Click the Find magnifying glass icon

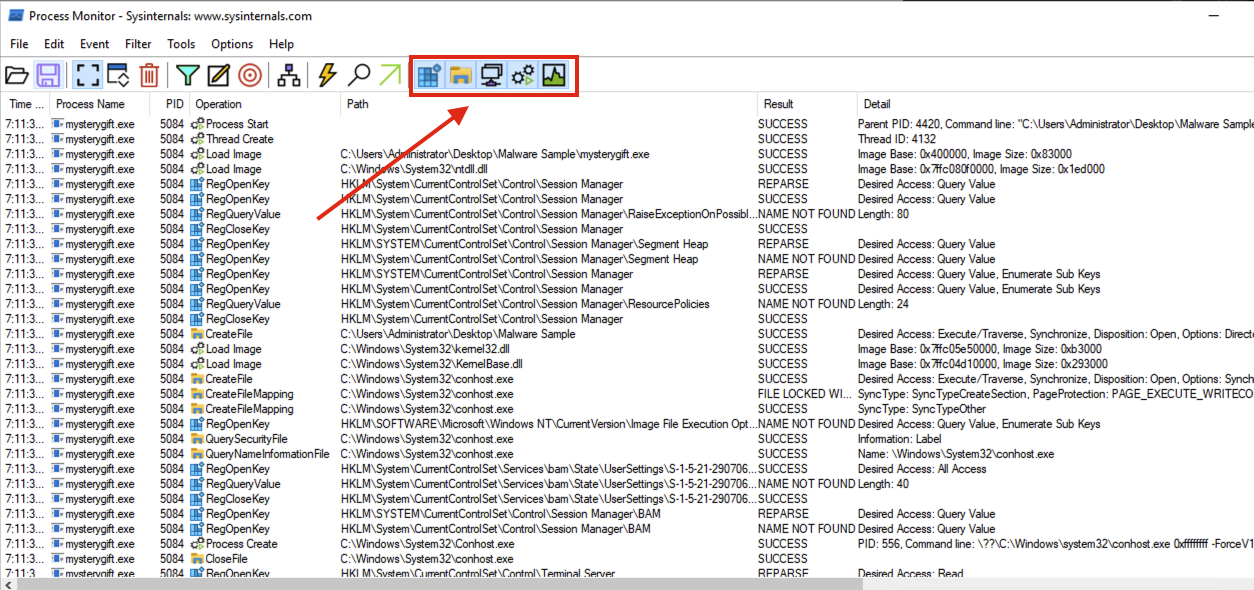pos(359,75)
